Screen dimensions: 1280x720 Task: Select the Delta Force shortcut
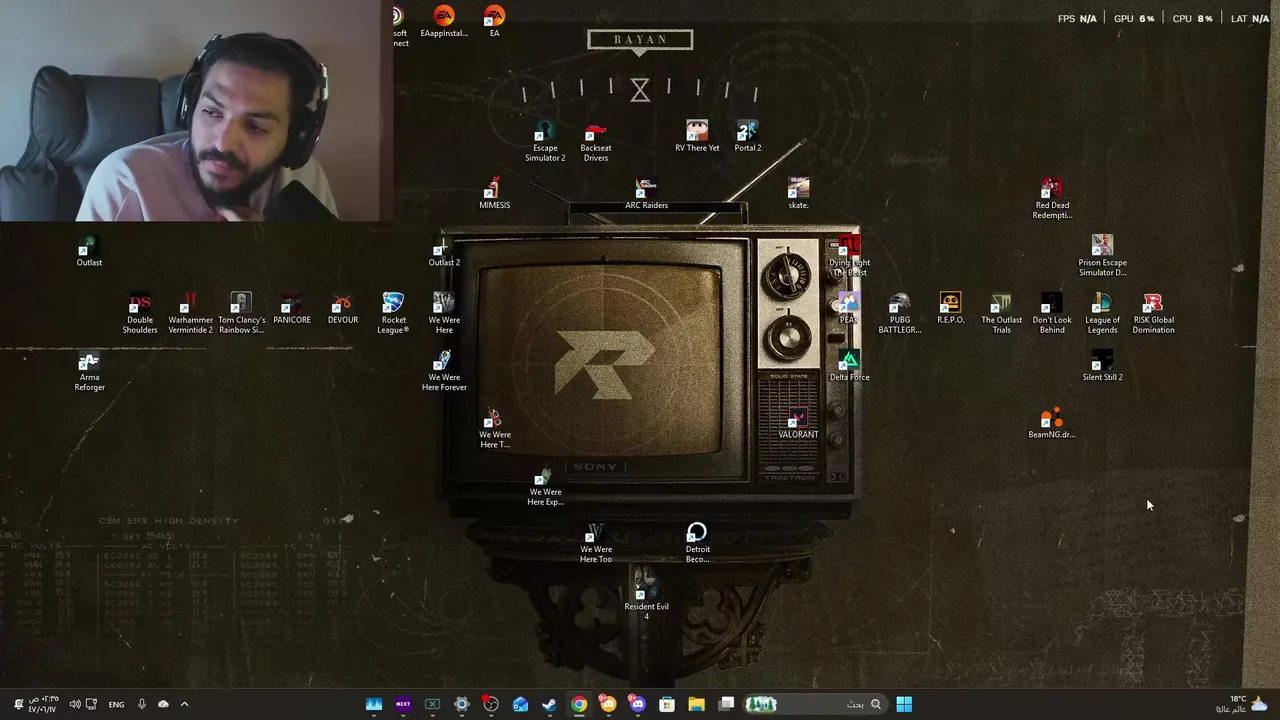(849, 366)
